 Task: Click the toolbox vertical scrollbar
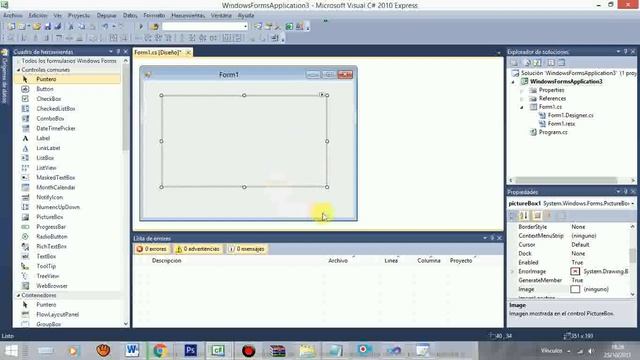[126, 192]
